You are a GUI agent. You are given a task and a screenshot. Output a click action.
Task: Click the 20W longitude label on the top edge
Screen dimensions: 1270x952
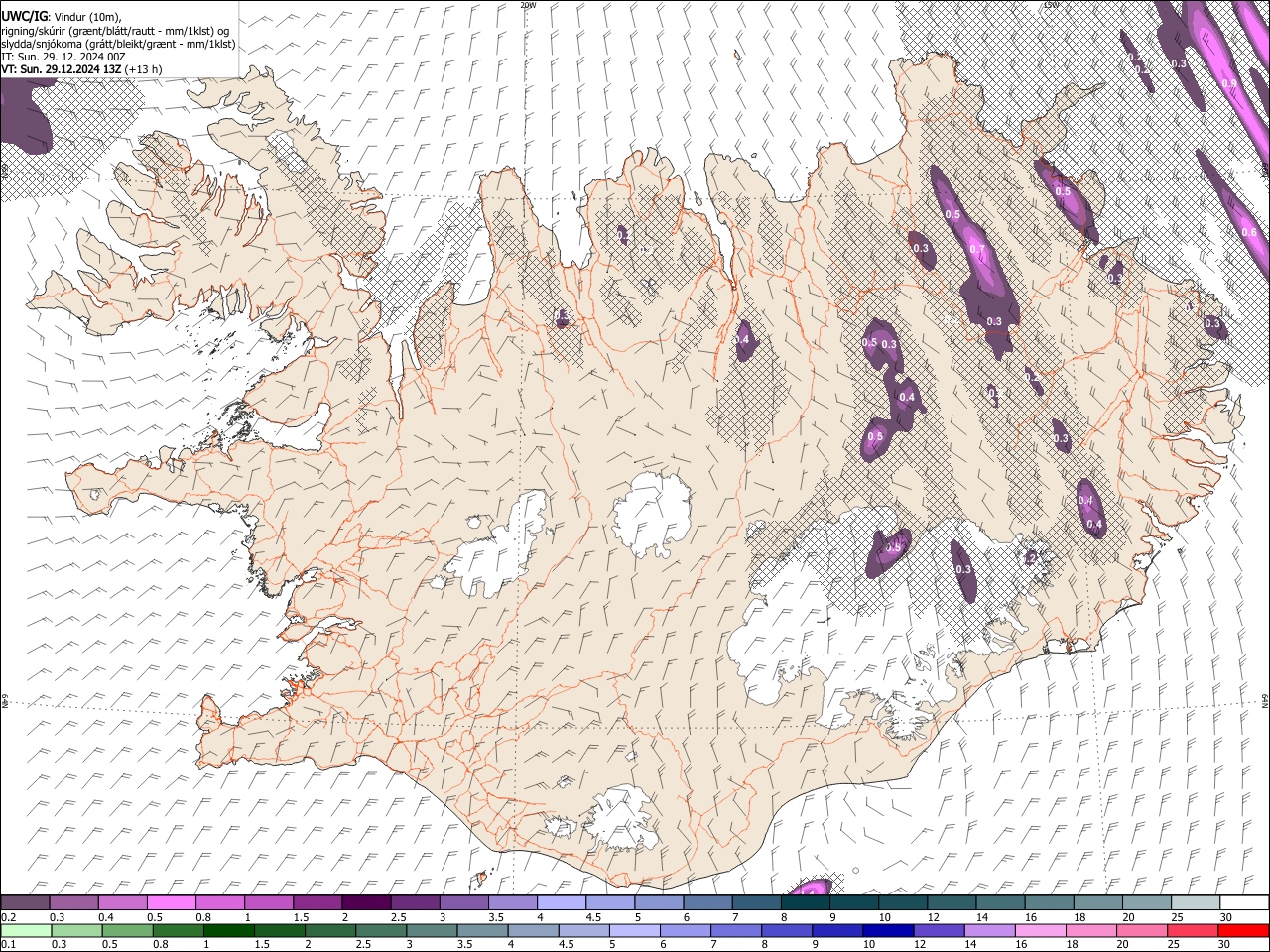[x=529, y=5]
